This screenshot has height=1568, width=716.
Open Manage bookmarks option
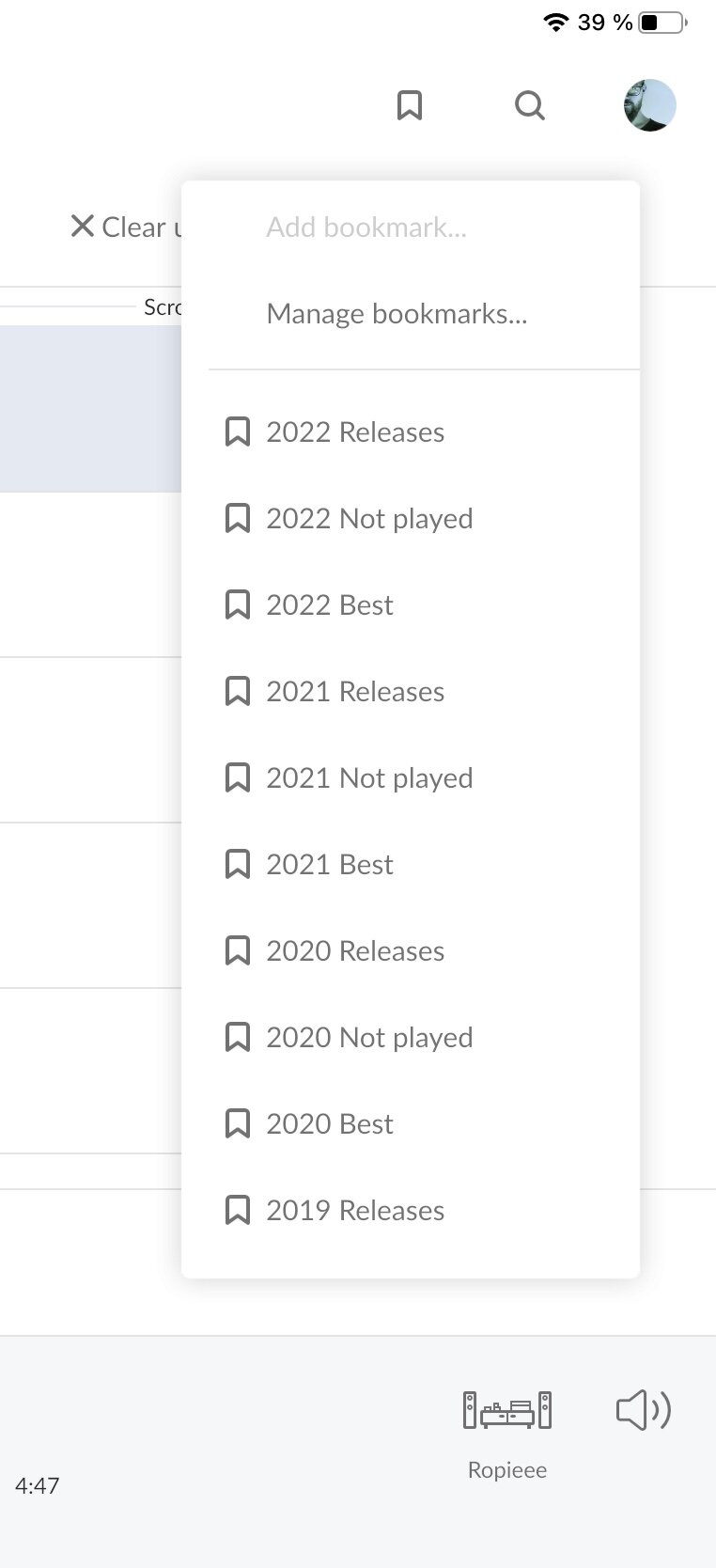(397, 314)
